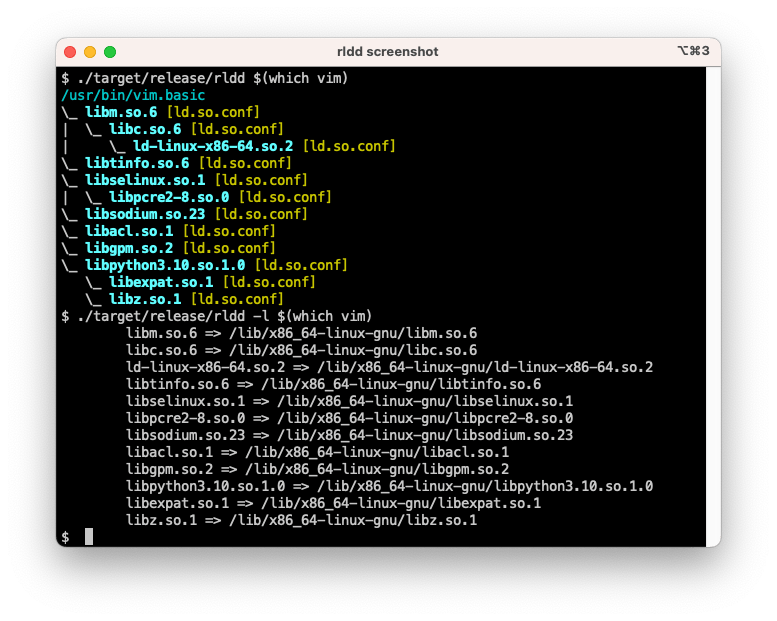
Task: Minimize the terminal with the yellow button
Action: (90, 52)
